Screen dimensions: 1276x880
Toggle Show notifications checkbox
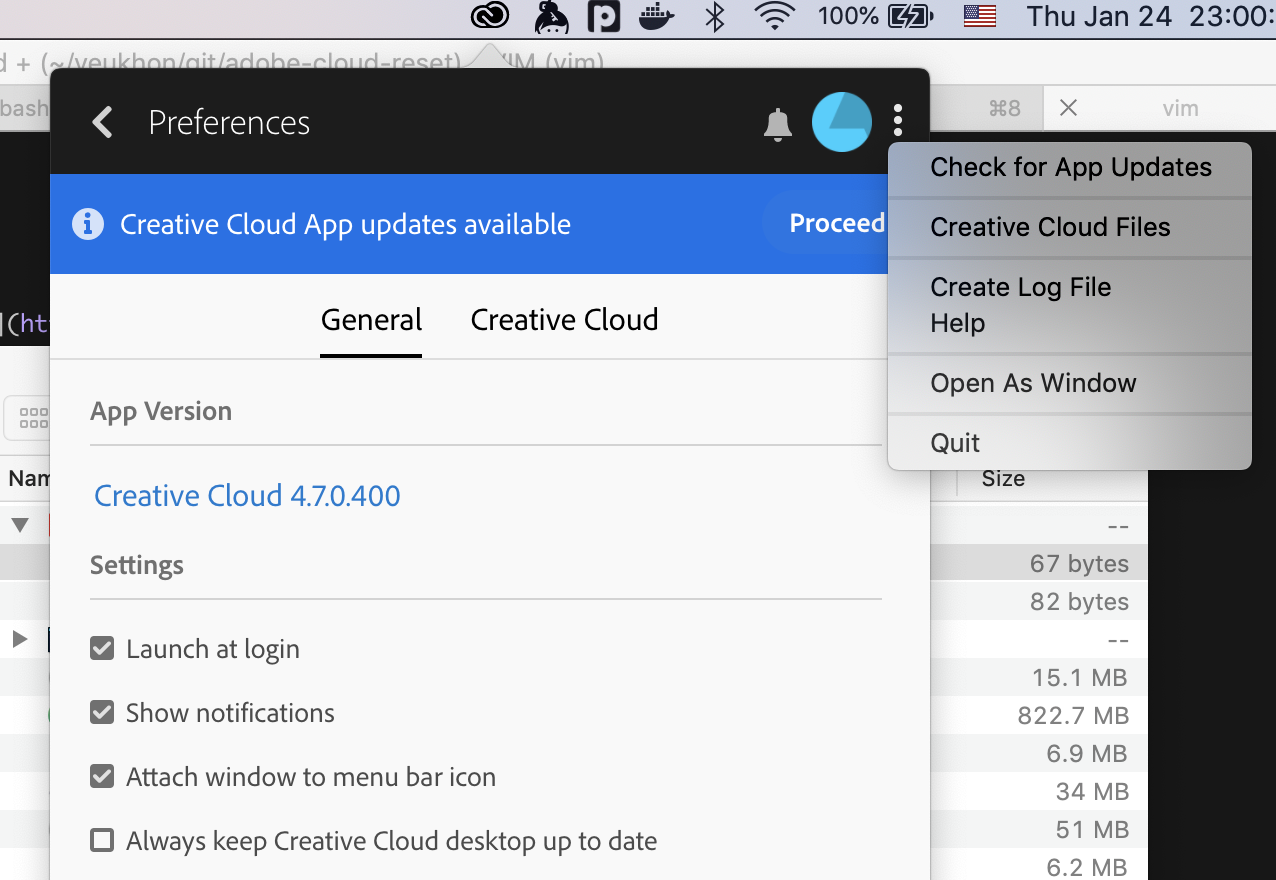(x=102, y=713)
